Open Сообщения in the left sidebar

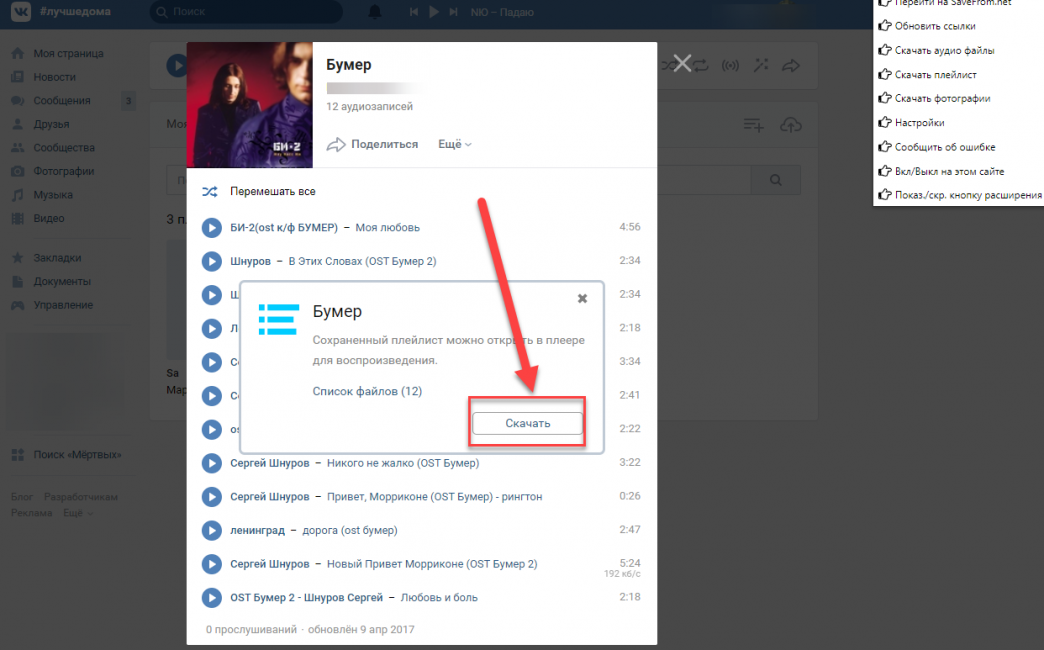click(x=61, y=101)
